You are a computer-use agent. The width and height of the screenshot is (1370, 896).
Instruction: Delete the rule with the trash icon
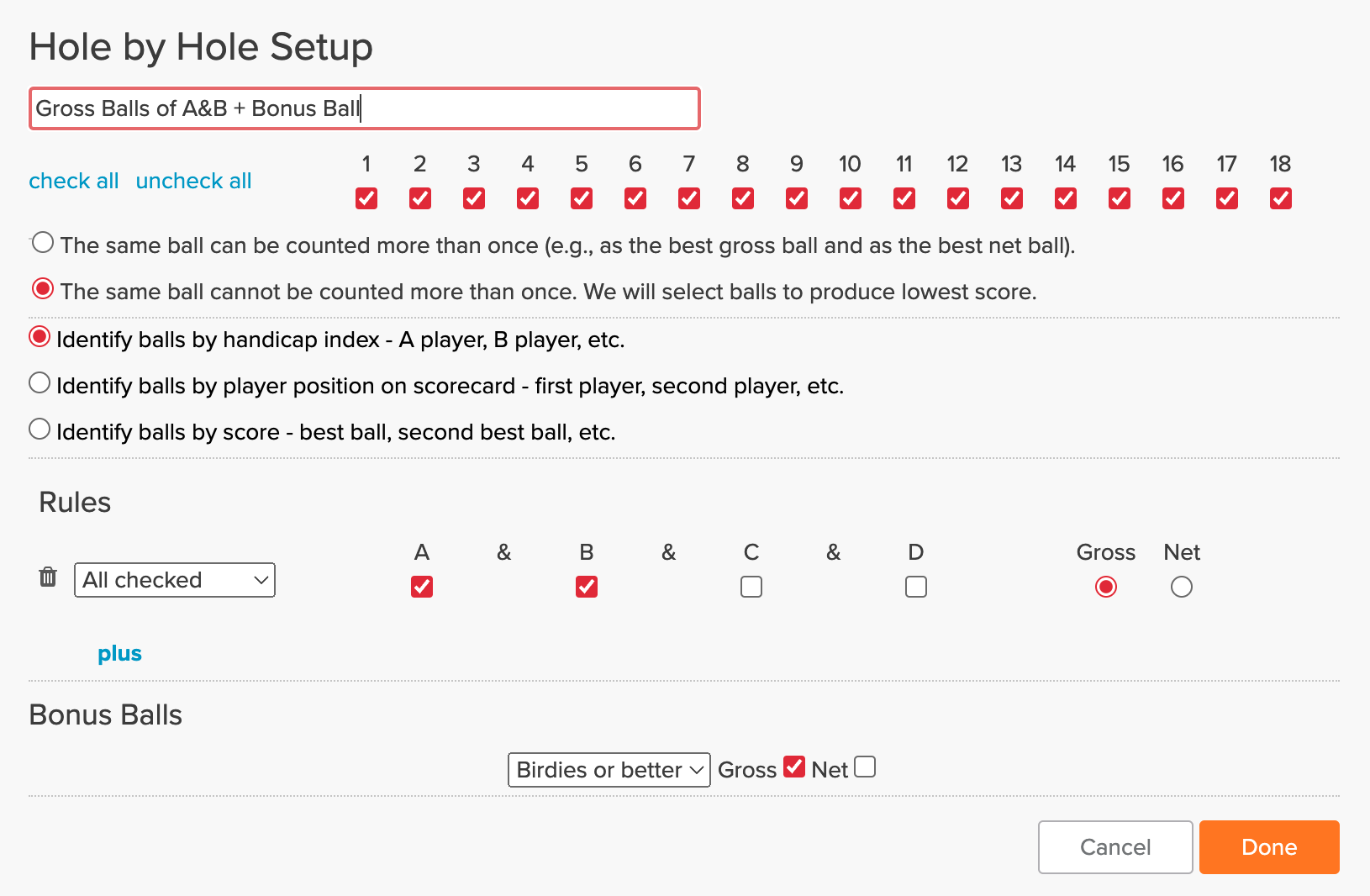[x=48, y=577]
